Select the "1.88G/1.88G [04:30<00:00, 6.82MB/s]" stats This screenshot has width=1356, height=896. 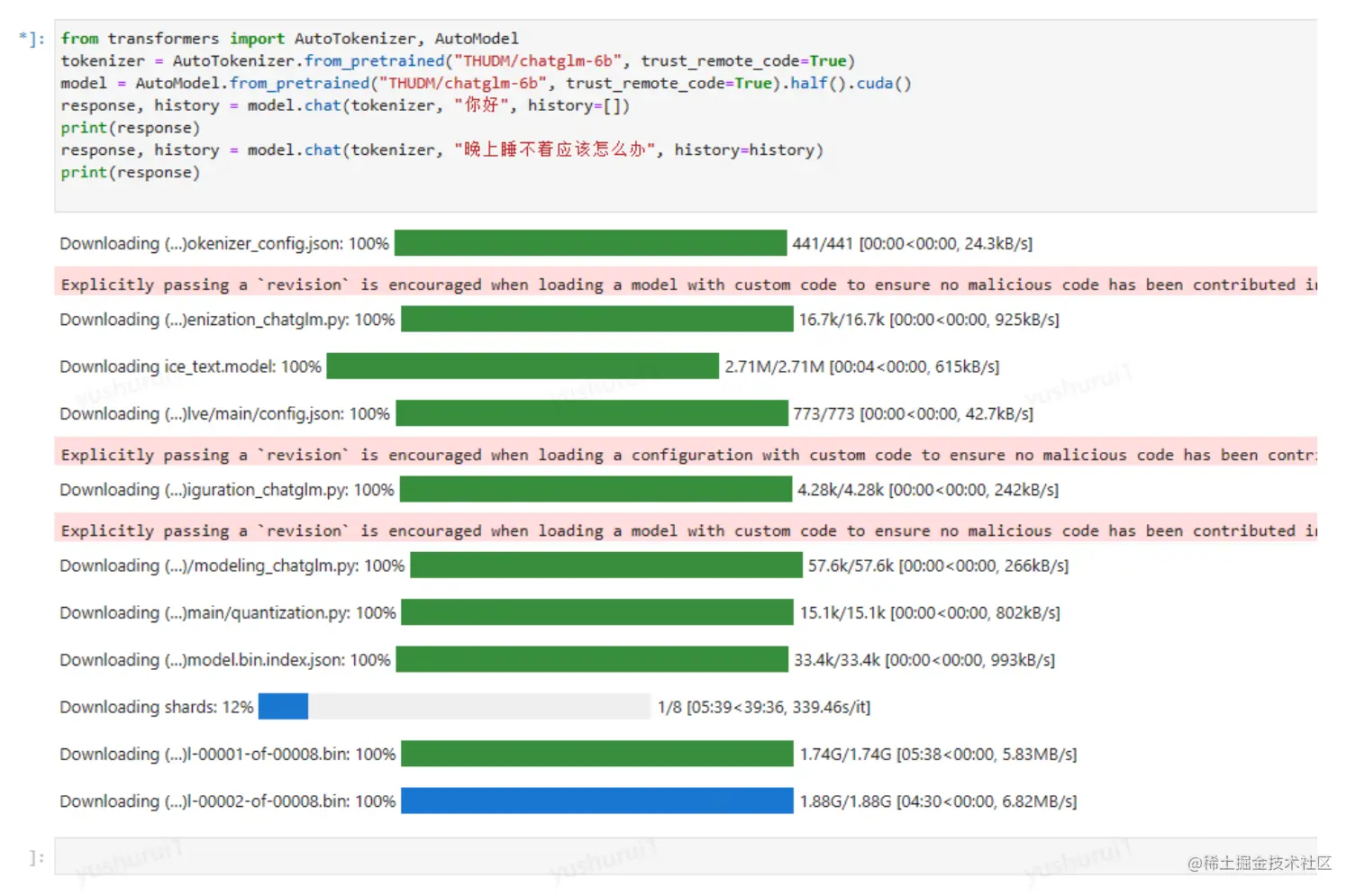[x=939, y=801]
